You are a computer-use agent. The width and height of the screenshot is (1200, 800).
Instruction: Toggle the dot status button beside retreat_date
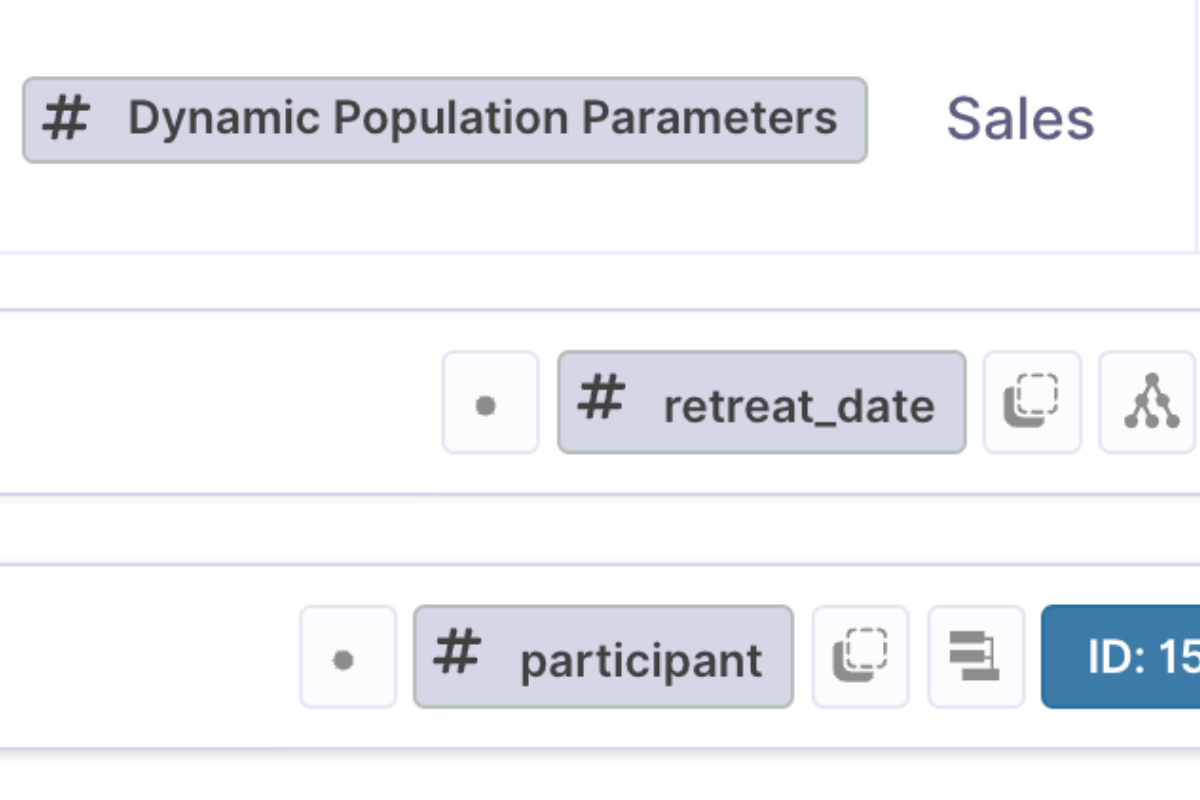(x=490, y=402)
